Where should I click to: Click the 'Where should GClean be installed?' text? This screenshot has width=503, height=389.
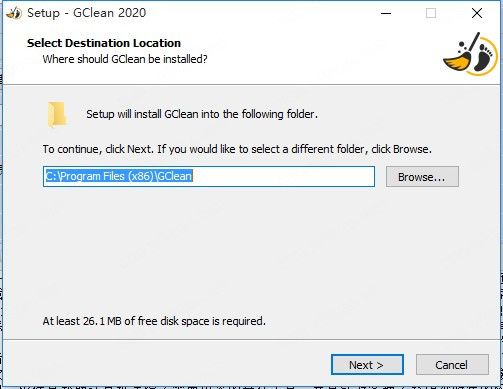[x=125, y=59]
